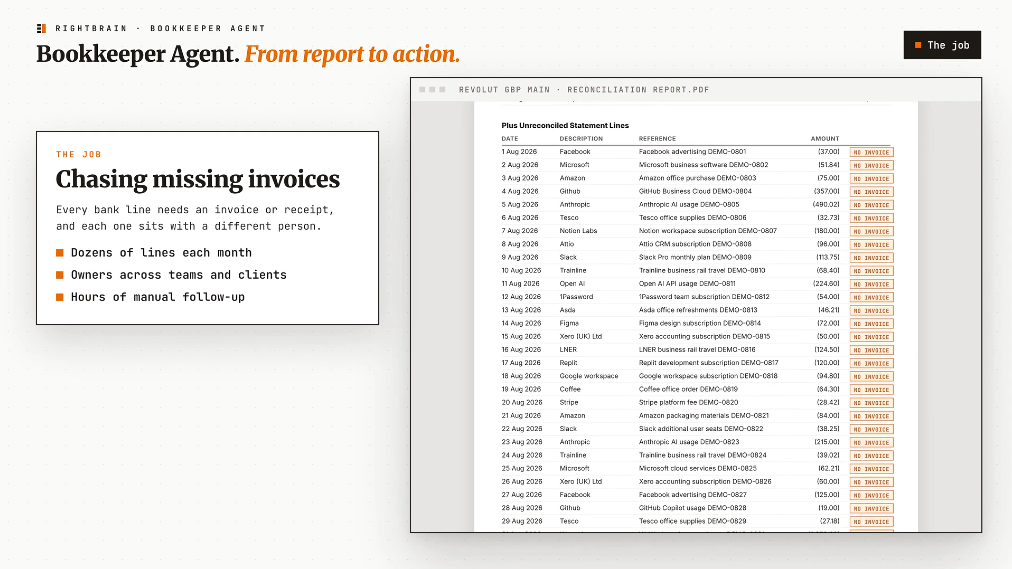The height and width of the screenshot is (569, 1012).
Task: Click 'Amazon packaging materials DEMO-0821' reference
Action: pos(703,415)
